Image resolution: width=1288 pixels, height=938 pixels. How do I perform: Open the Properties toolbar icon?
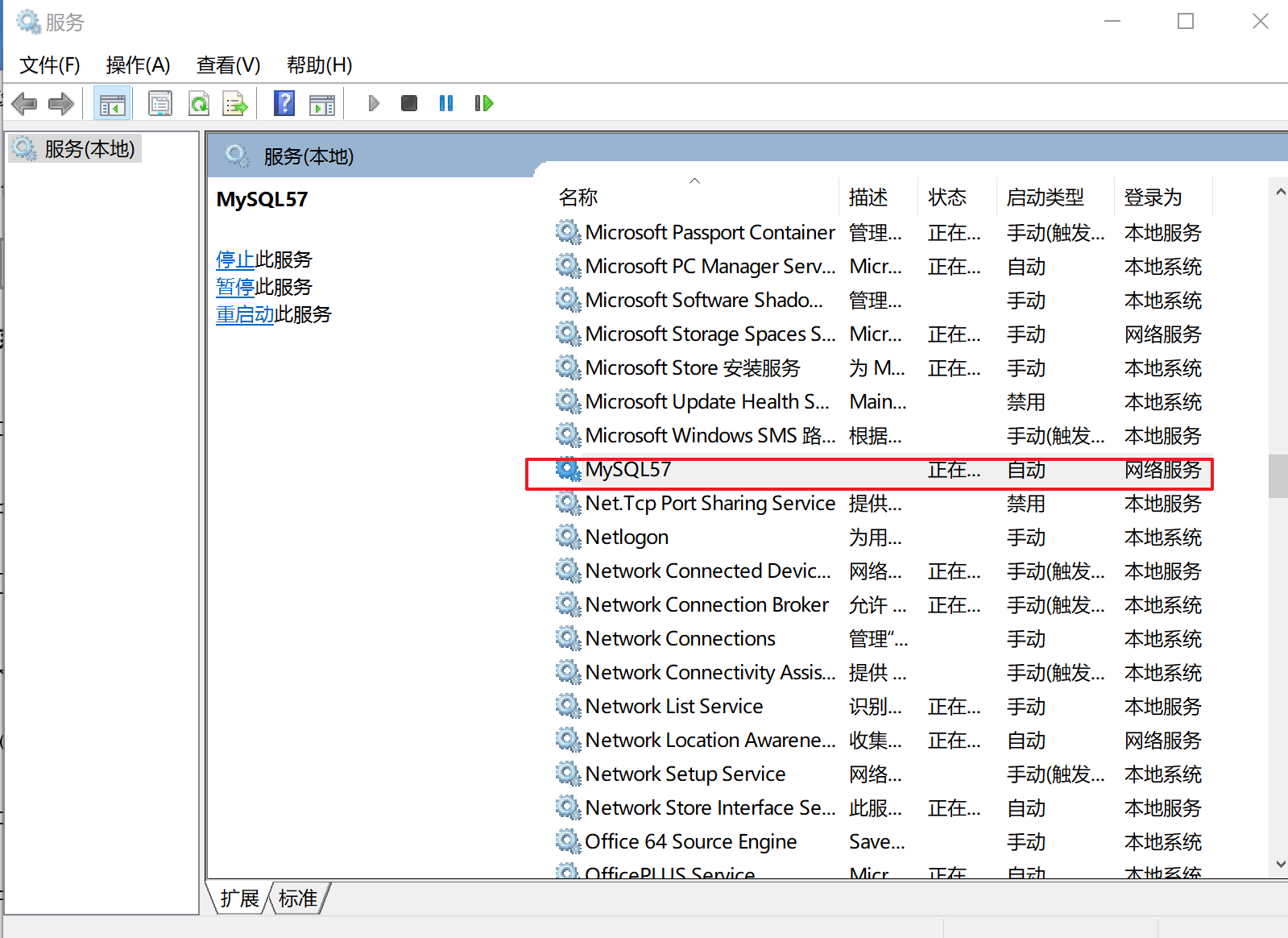pos(160,103)
